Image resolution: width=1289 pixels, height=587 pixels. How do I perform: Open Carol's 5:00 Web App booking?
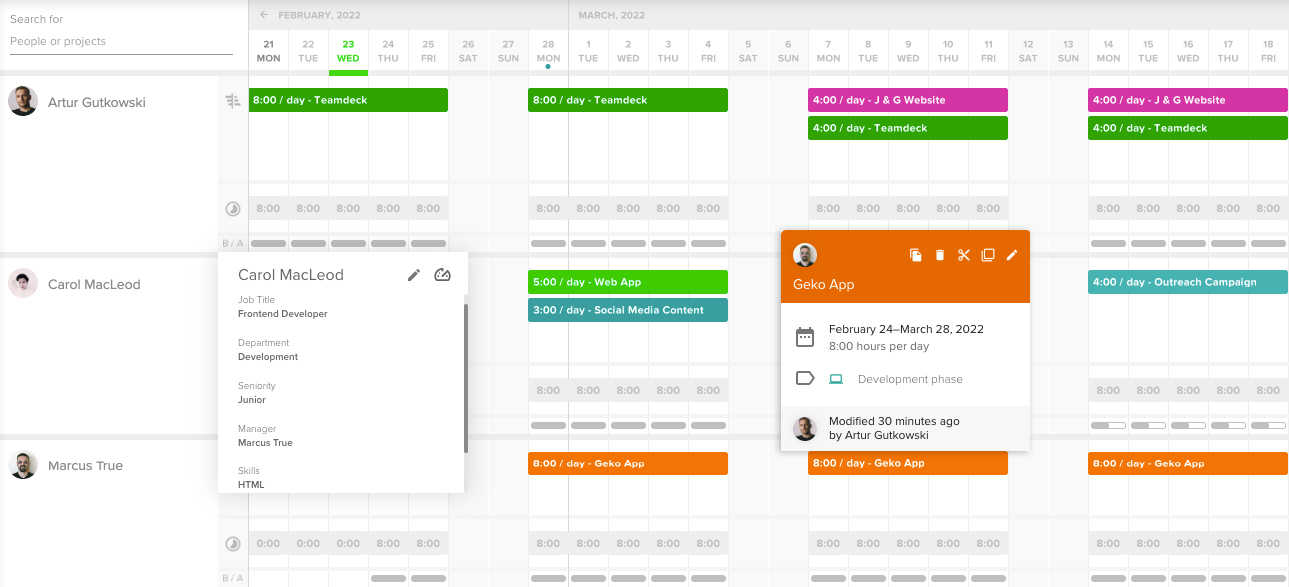pyautogui.click(x=628, y=282)
